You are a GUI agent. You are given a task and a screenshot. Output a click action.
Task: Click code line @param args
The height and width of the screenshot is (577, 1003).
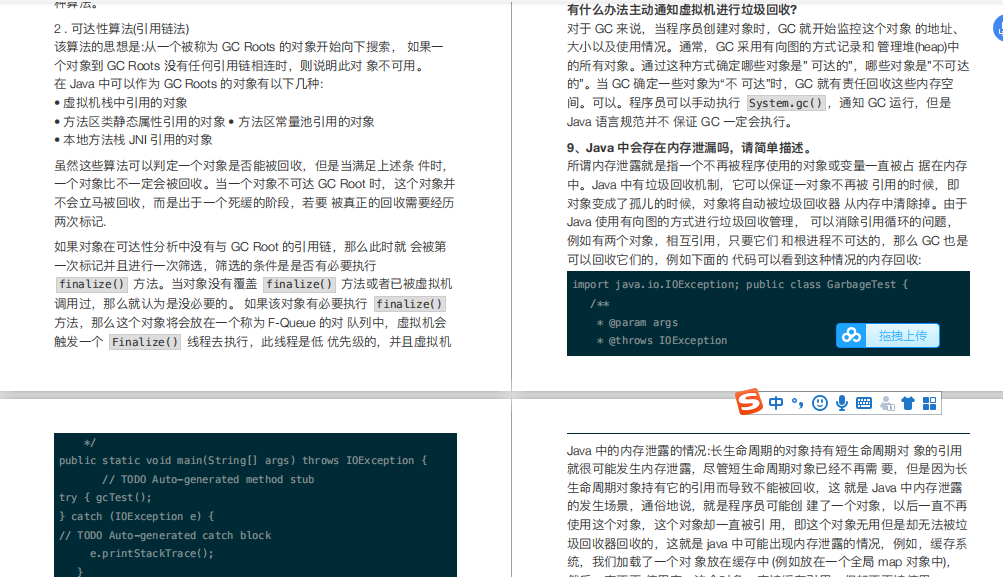click(637, 322)
